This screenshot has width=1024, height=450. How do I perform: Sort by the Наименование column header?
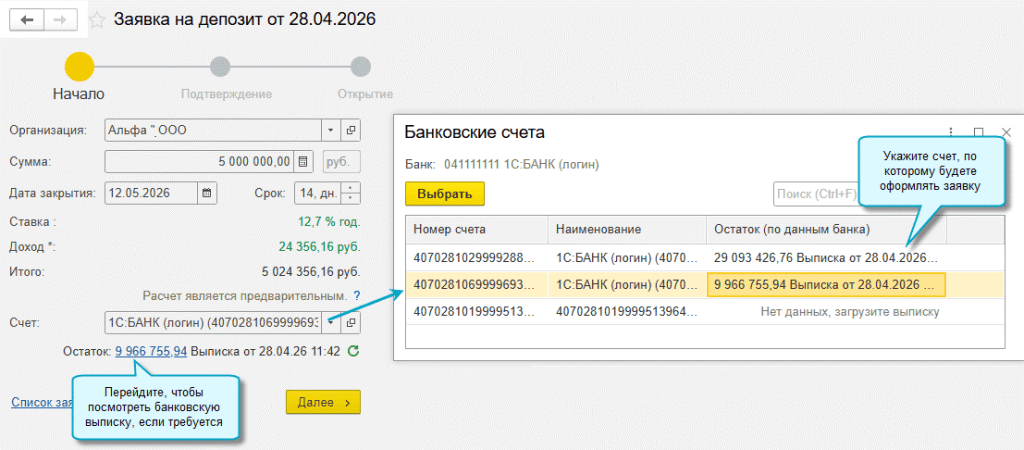pyautogui.click(x=628, y=229)
